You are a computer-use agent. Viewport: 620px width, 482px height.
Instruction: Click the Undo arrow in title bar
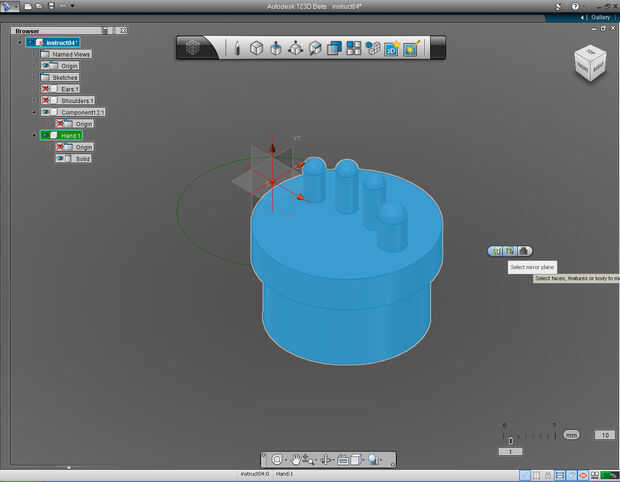(62, 6)
